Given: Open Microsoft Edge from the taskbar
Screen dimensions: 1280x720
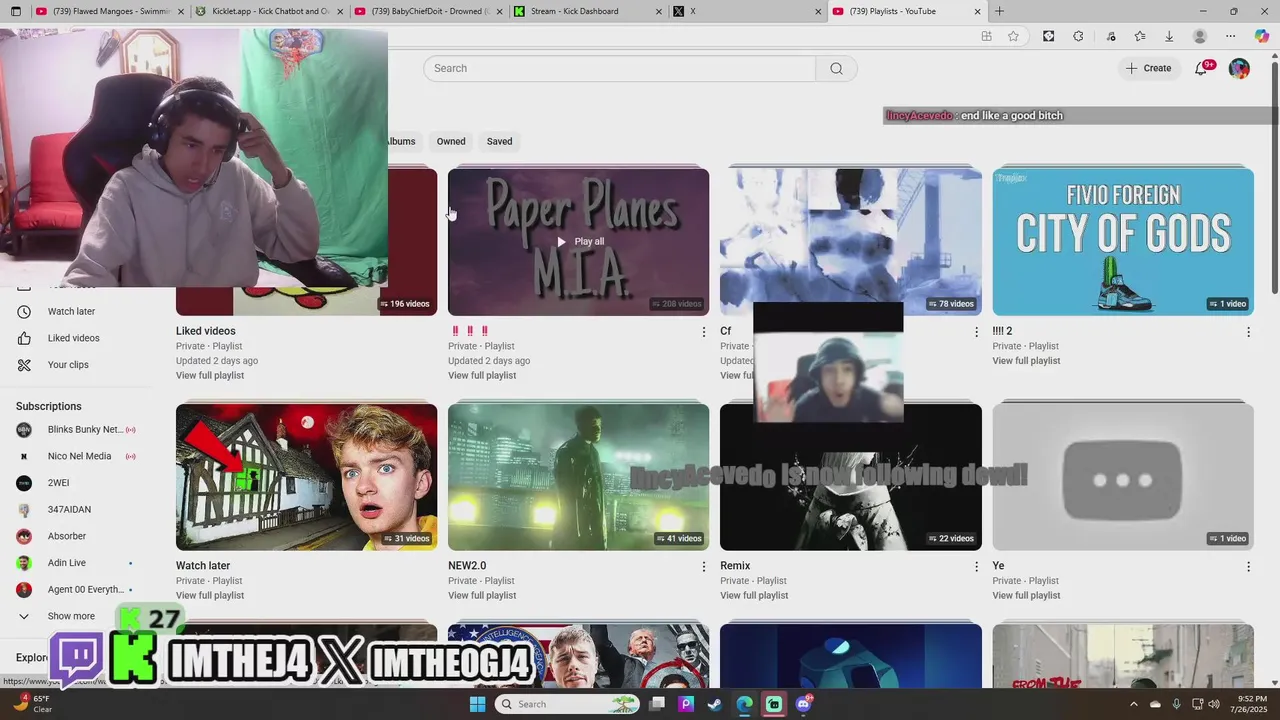Looking at the screenshot, I should point(744,704).
